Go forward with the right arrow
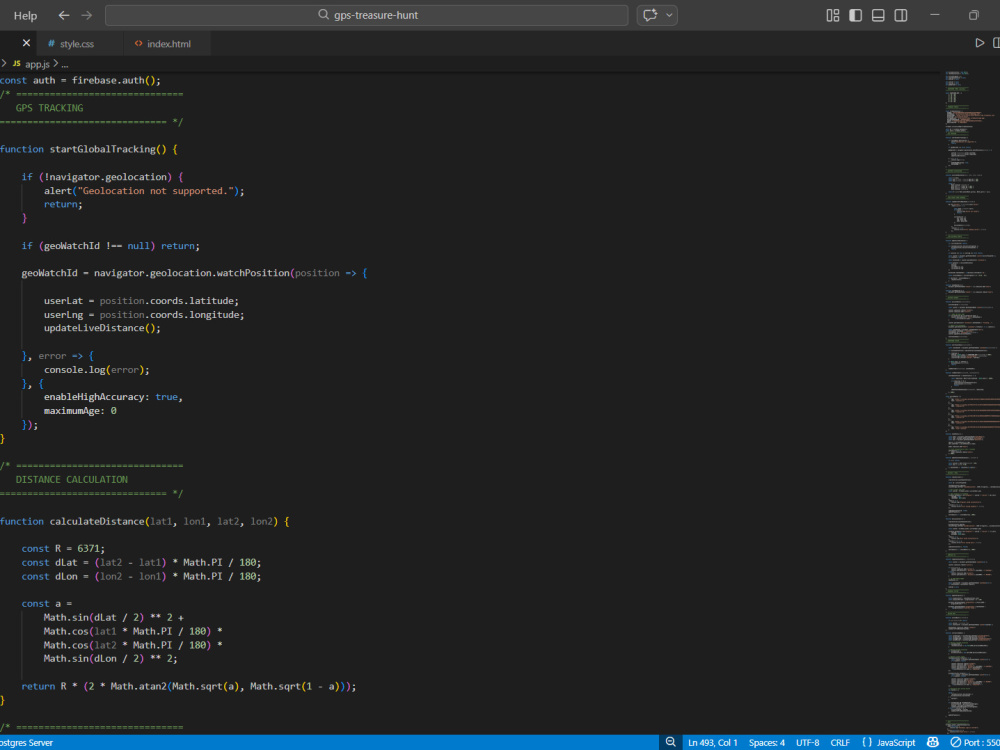This screenshot has width=1000, height=750. (x=87, y=15)
